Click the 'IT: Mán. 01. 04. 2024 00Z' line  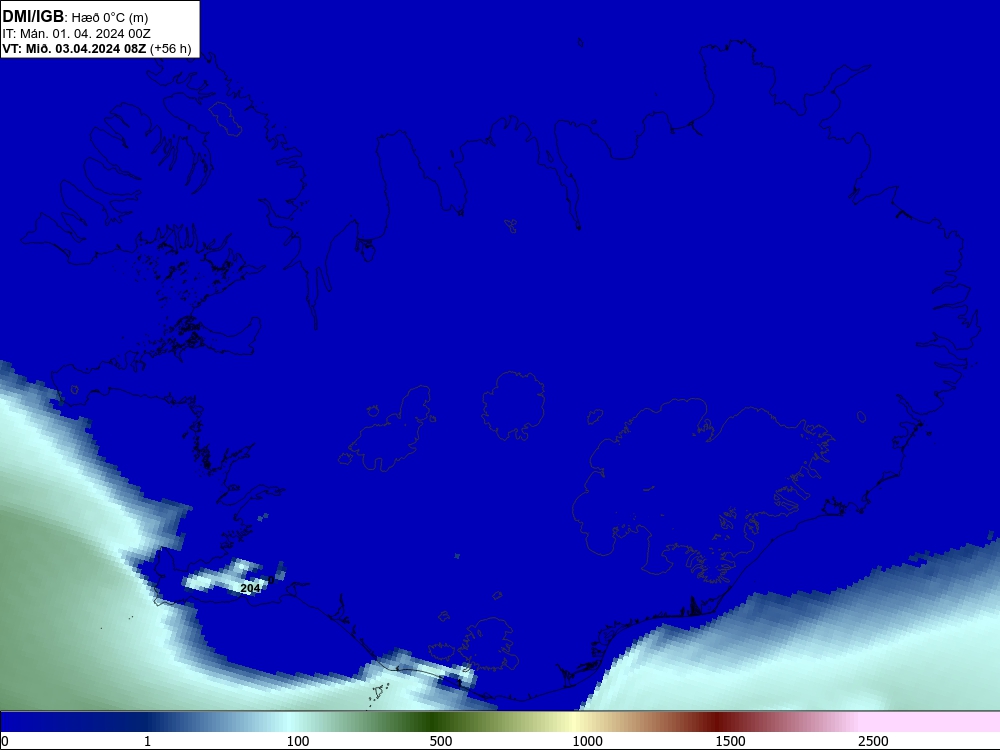point(77,34)
